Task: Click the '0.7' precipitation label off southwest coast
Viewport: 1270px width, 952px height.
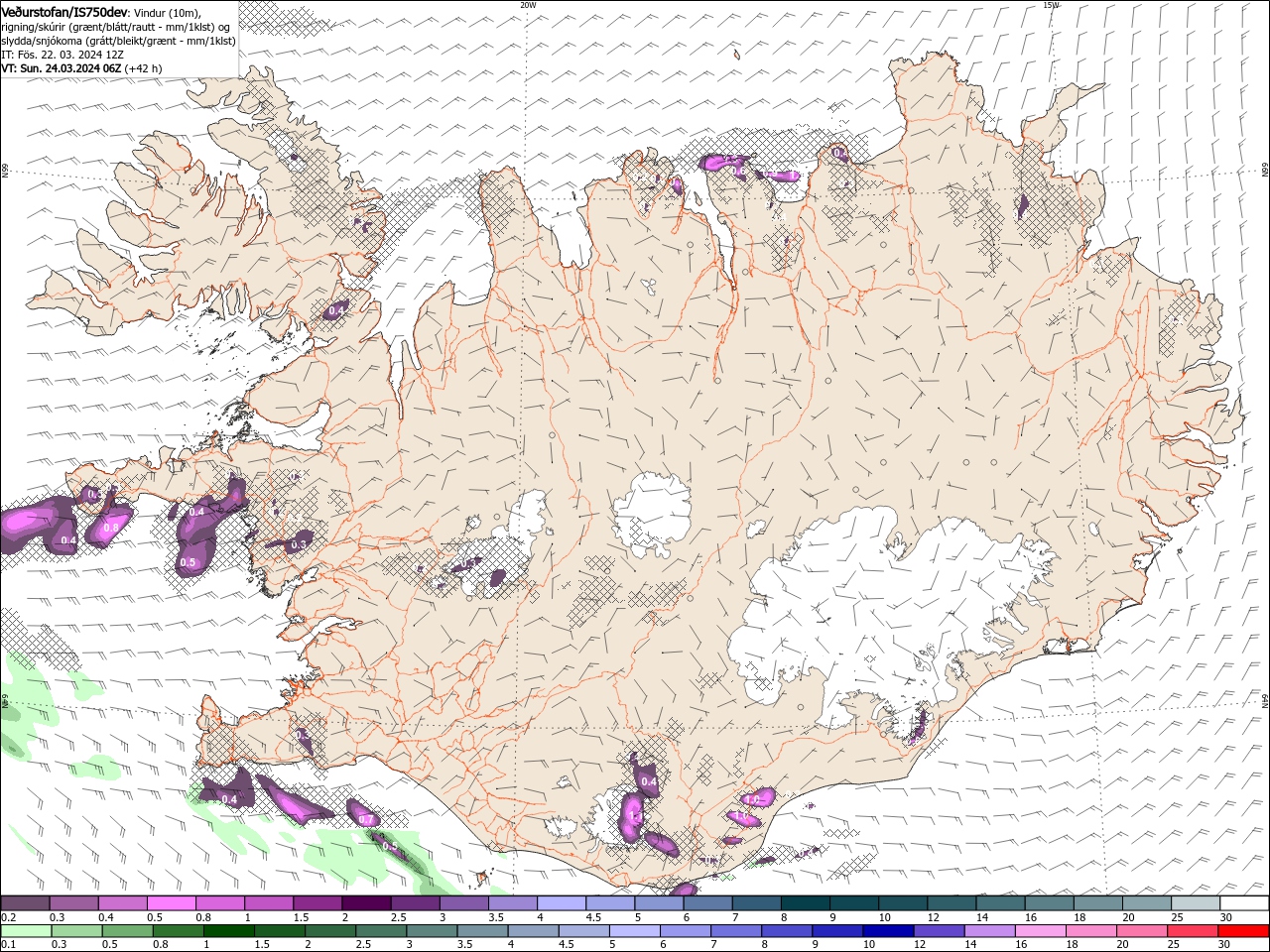Action: coord(366,820)
